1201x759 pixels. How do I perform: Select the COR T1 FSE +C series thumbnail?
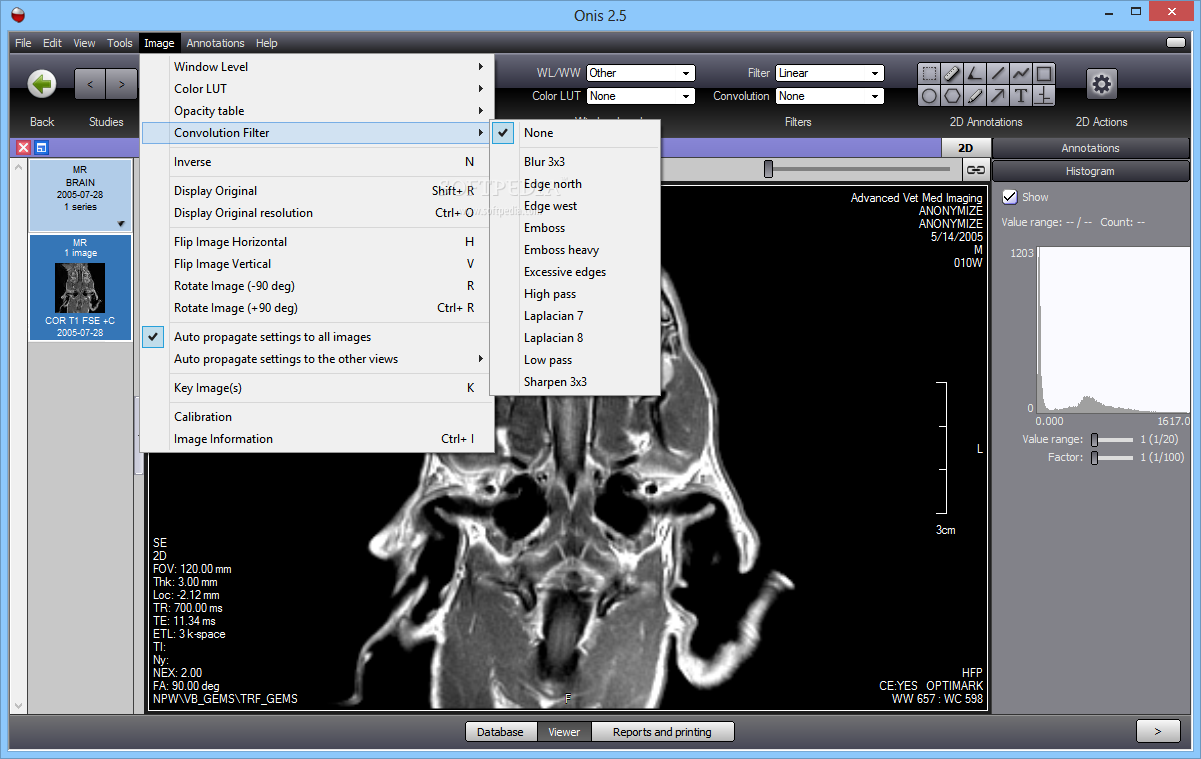tap(80, 288)
